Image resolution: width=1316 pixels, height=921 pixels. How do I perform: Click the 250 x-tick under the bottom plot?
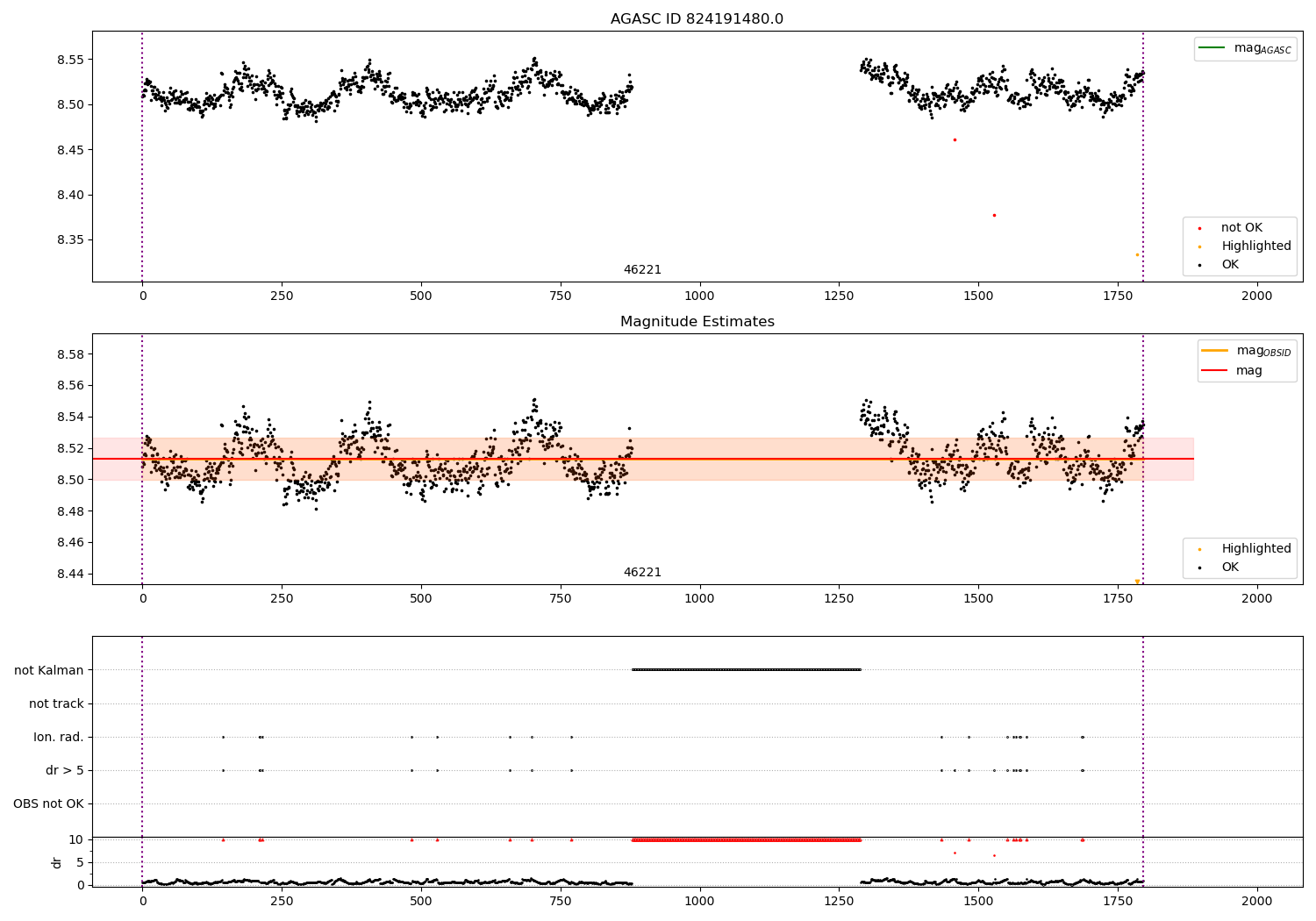[282, 901]
